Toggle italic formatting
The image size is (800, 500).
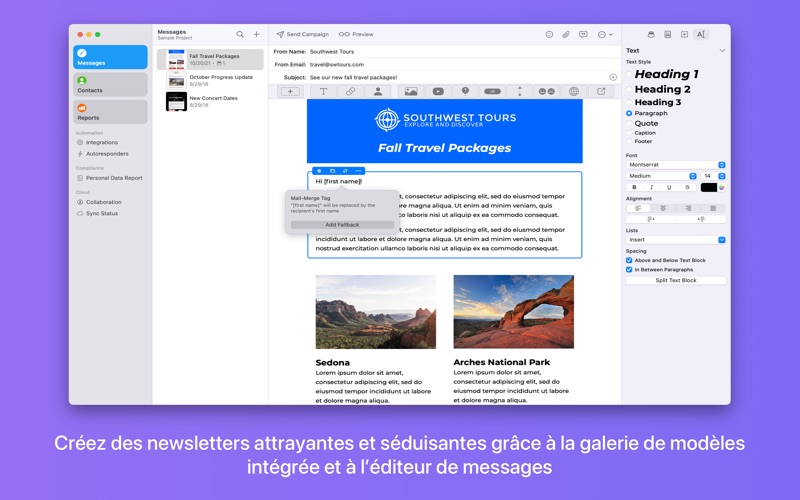click(652, 187)
